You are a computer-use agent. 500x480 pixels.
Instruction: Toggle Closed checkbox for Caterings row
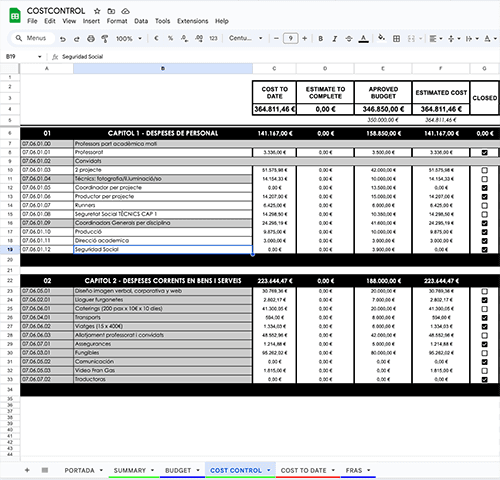pos(485,309)
